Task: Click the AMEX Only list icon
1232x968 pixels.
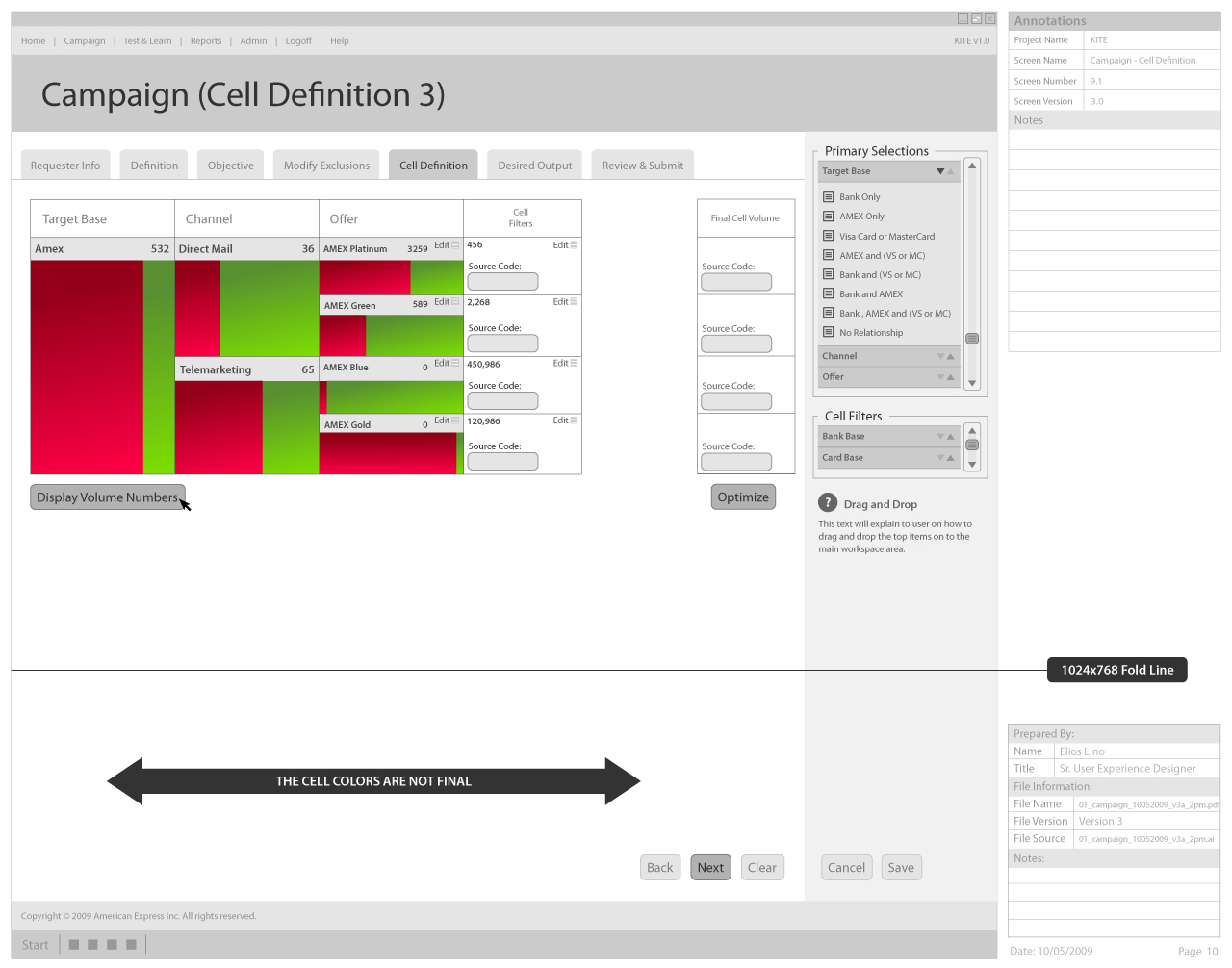Action: tap(828, 217)
